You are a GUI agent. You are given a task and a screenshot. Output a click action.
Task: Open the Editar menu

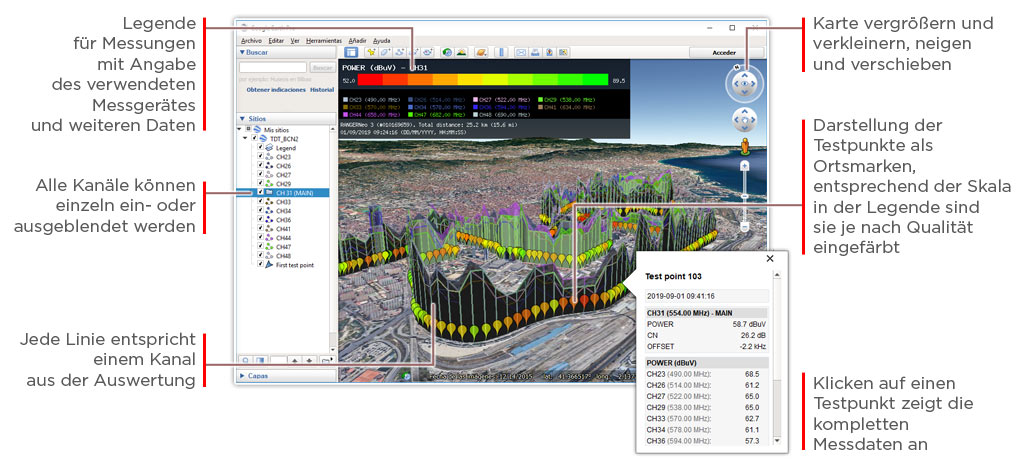(x=276, y=40)
